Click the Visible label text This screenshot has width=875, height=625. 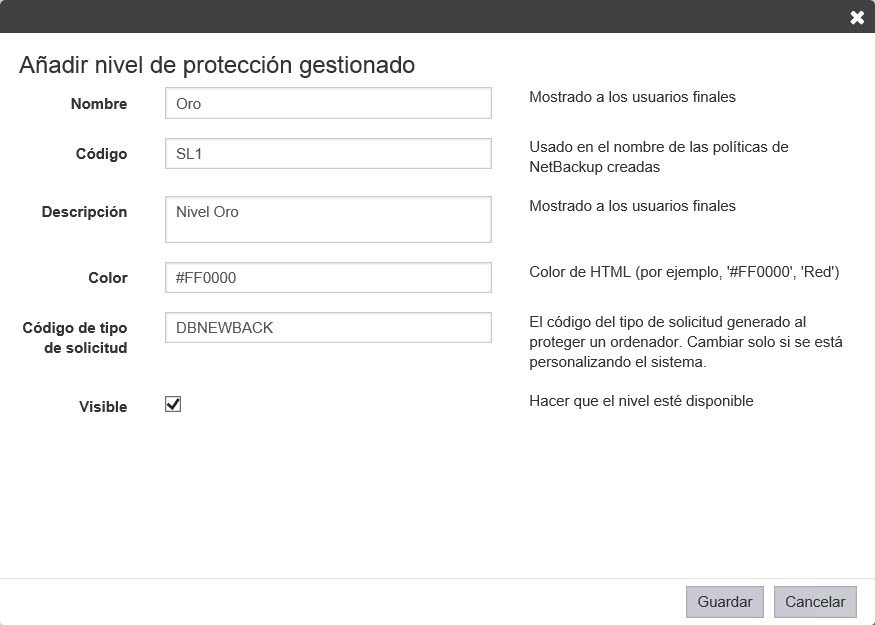click(x=103, y=407)
